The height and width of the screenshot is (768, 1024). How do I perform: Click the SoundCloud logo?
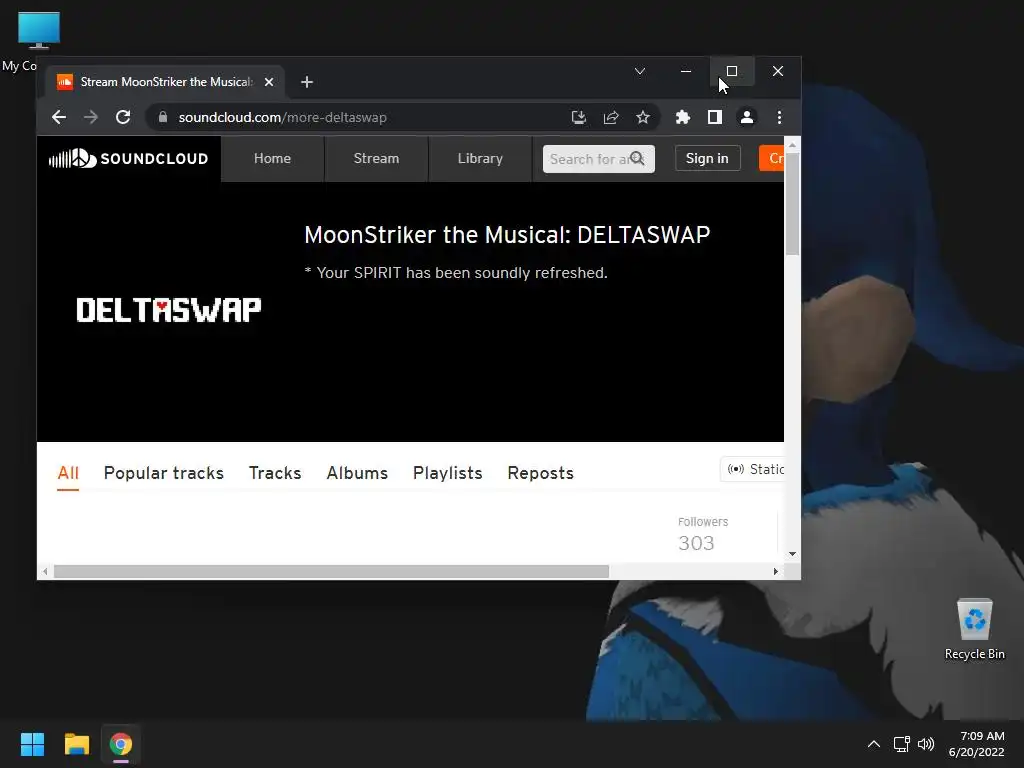pos(128,159)
